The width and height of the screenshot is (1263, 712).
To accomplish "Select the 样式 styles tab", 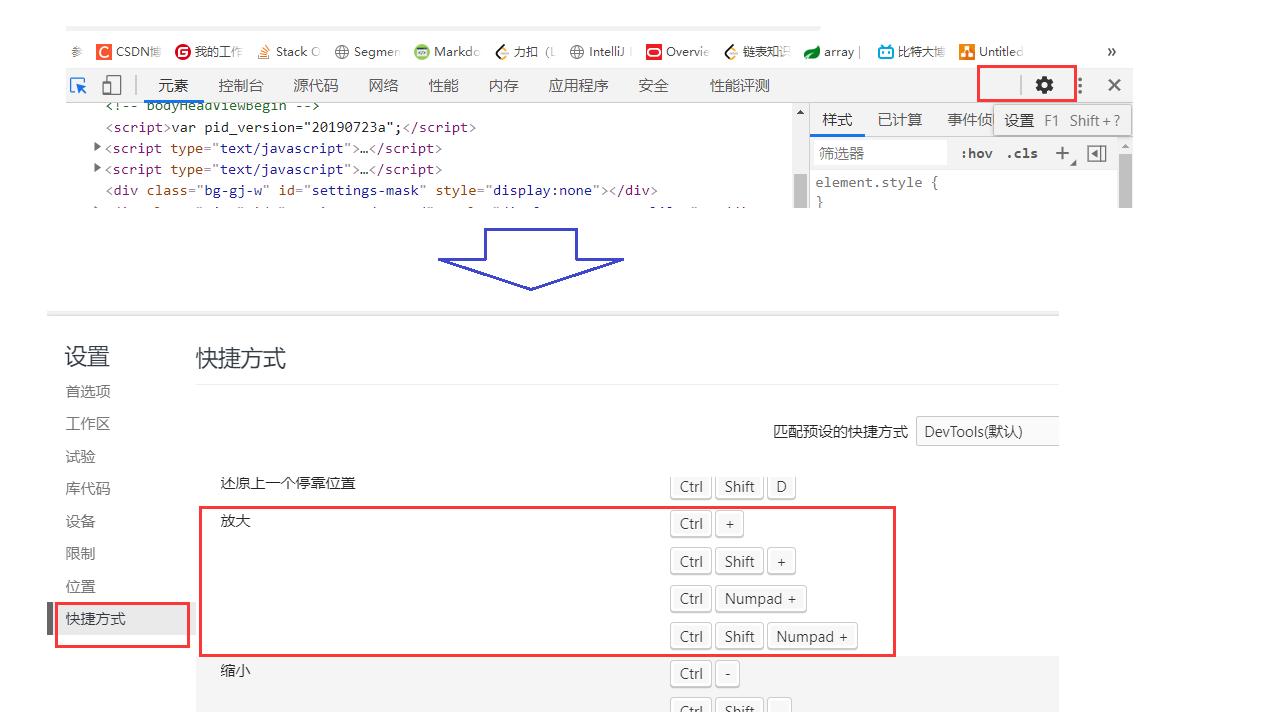I will (837, 120).
